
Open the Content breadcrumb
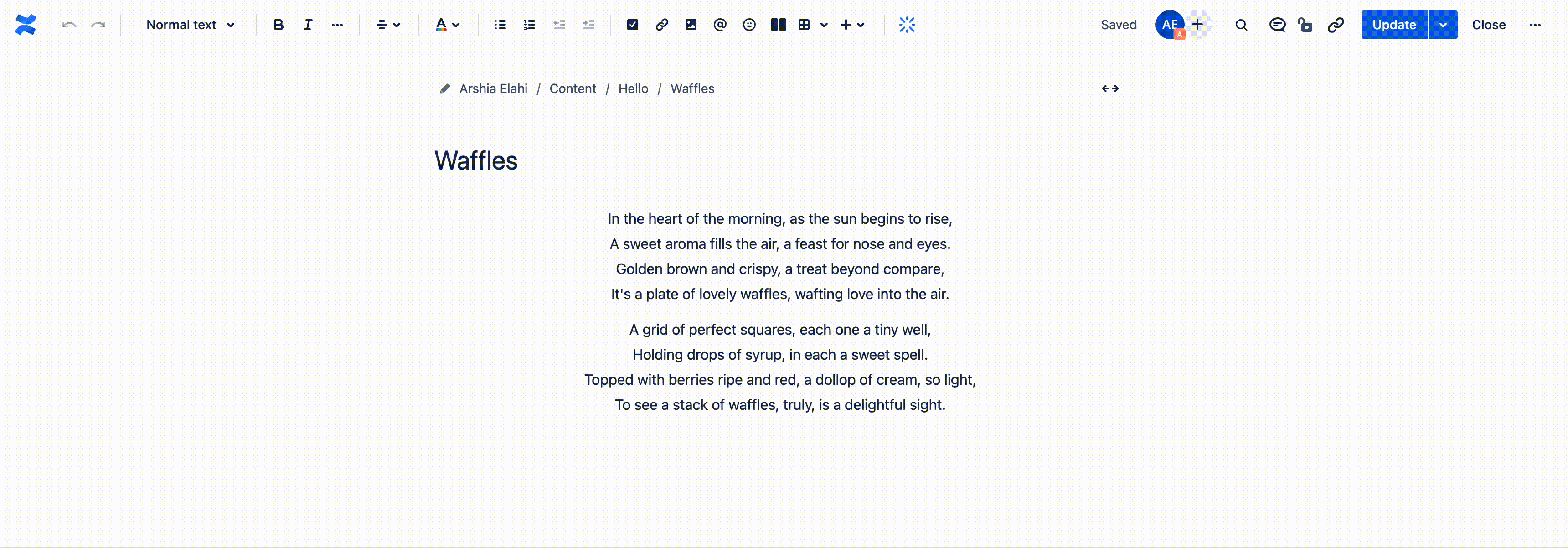[x=573, y=89]
